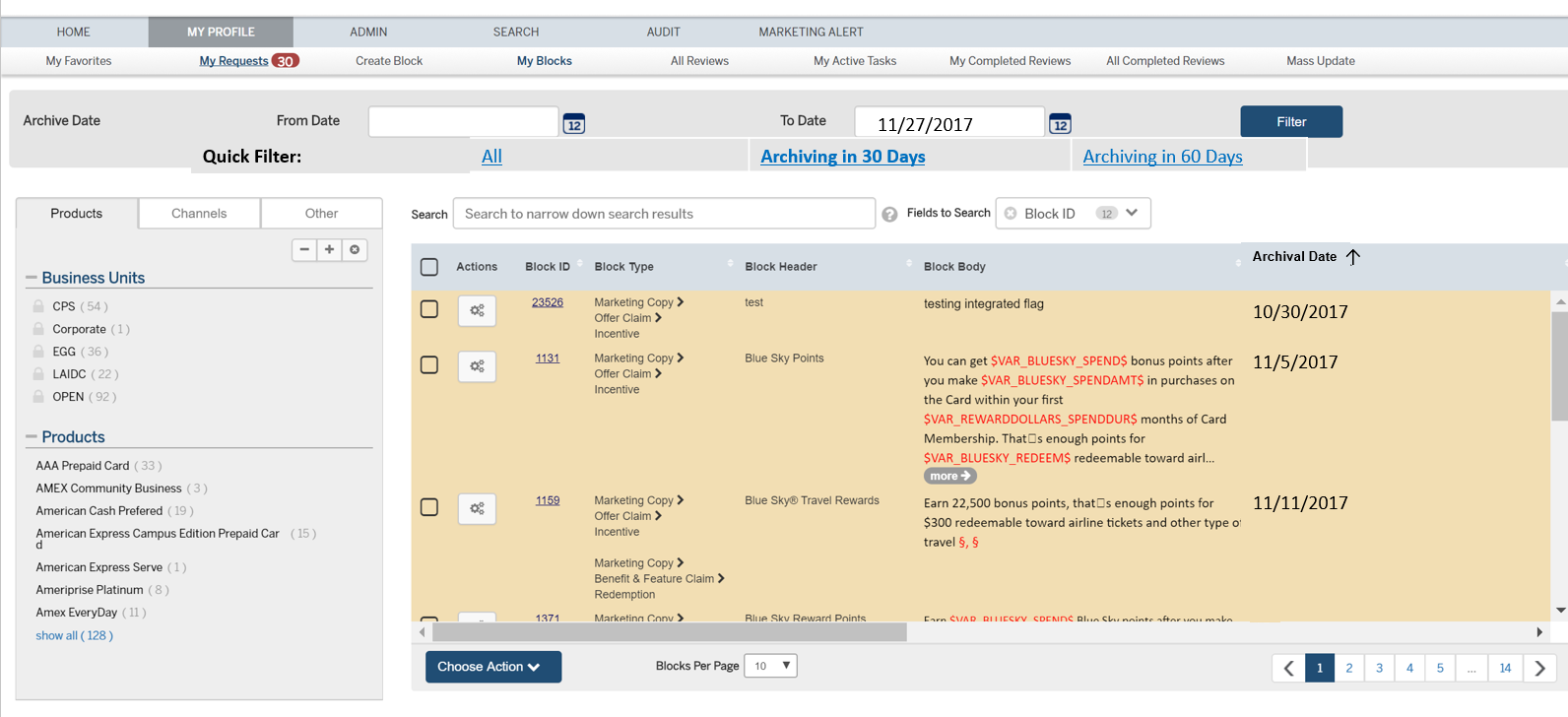Expand Marketing Copy in block 23526 row
Screen dimensions: 1568x717
[681, 302]
